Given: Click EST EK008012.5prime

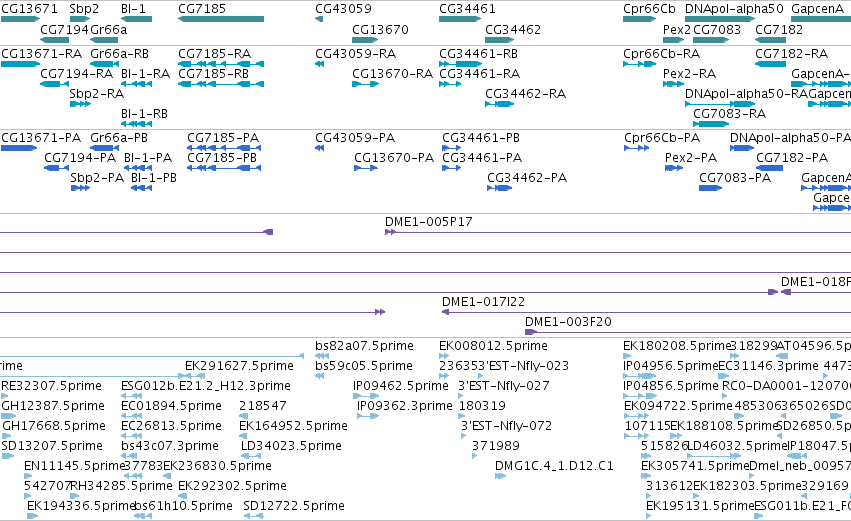Looking at the screenshot, I should point(493,346).
